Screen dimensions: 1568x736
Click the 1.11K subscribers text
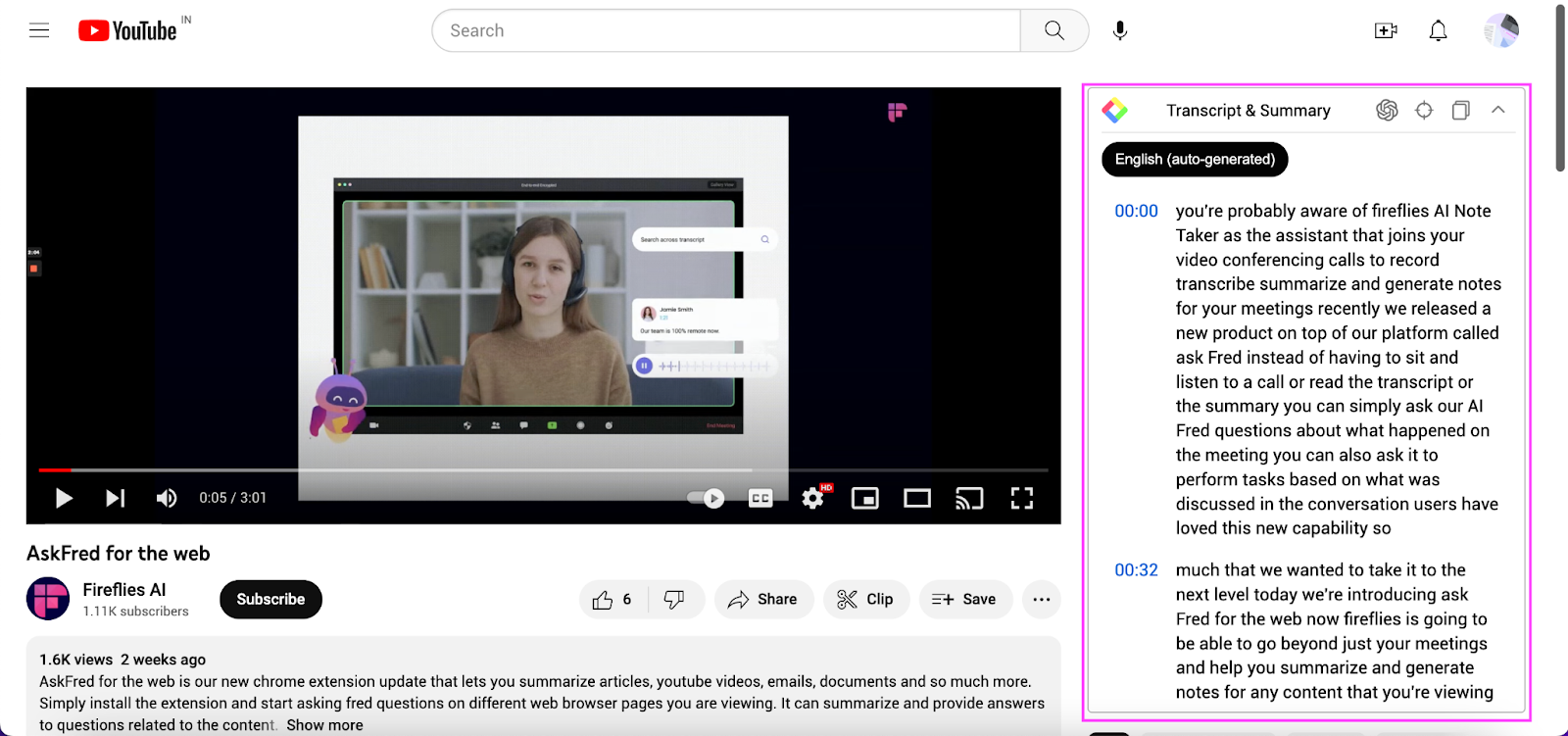(x=135, y=612)
